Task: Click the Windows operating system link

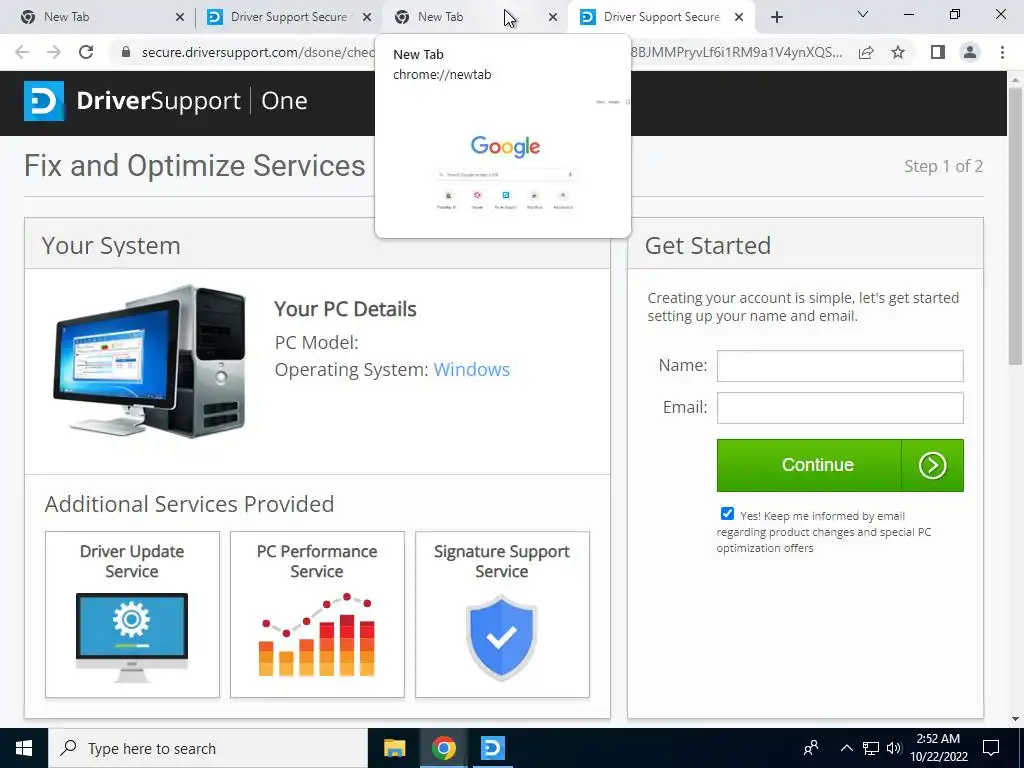Action: pyautogui.click(x=472, y=370)
